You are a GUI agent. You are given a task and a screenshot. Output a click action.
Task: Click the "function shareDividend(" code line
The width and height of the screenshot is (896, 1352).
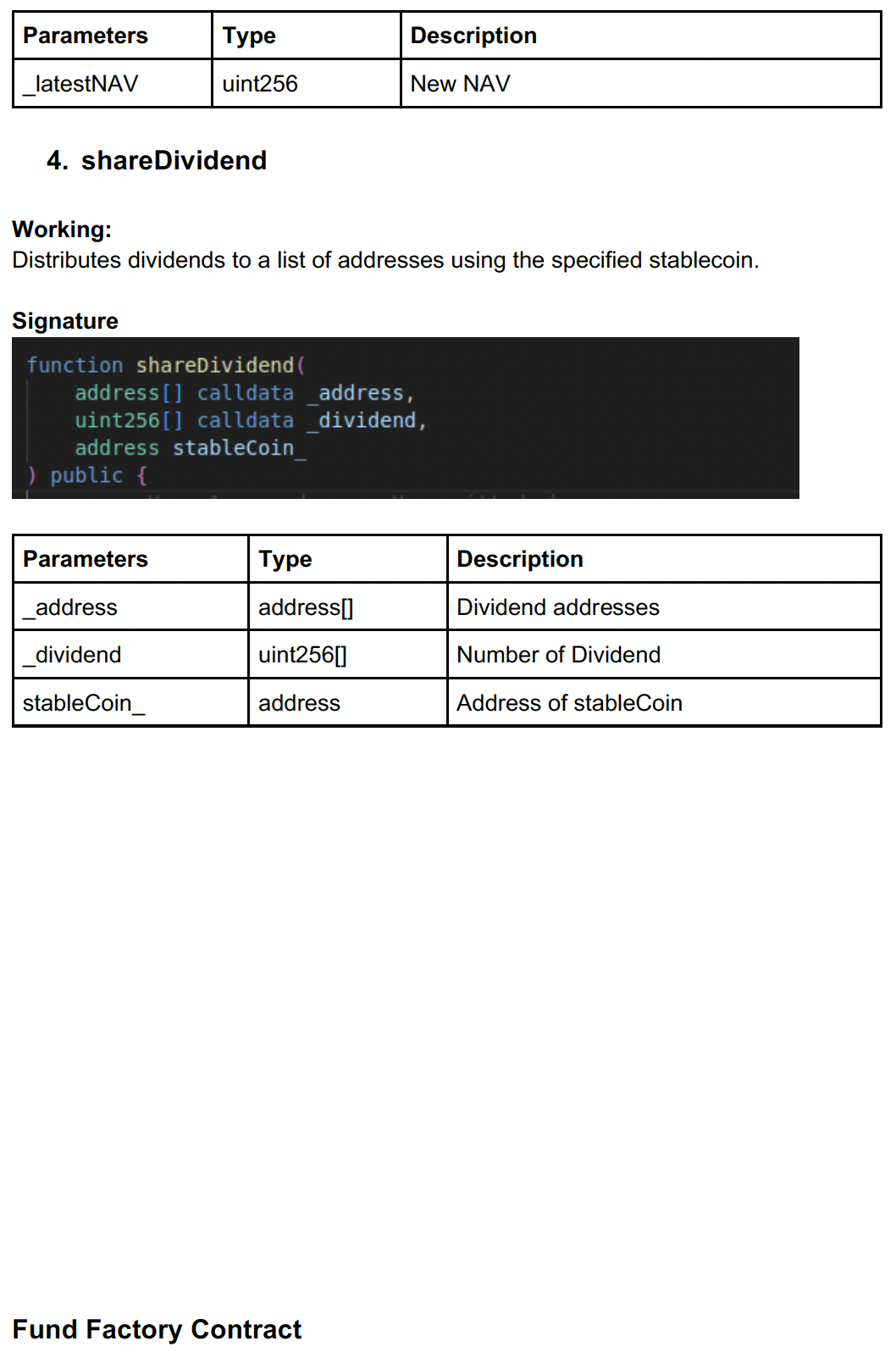coord(166,365)
